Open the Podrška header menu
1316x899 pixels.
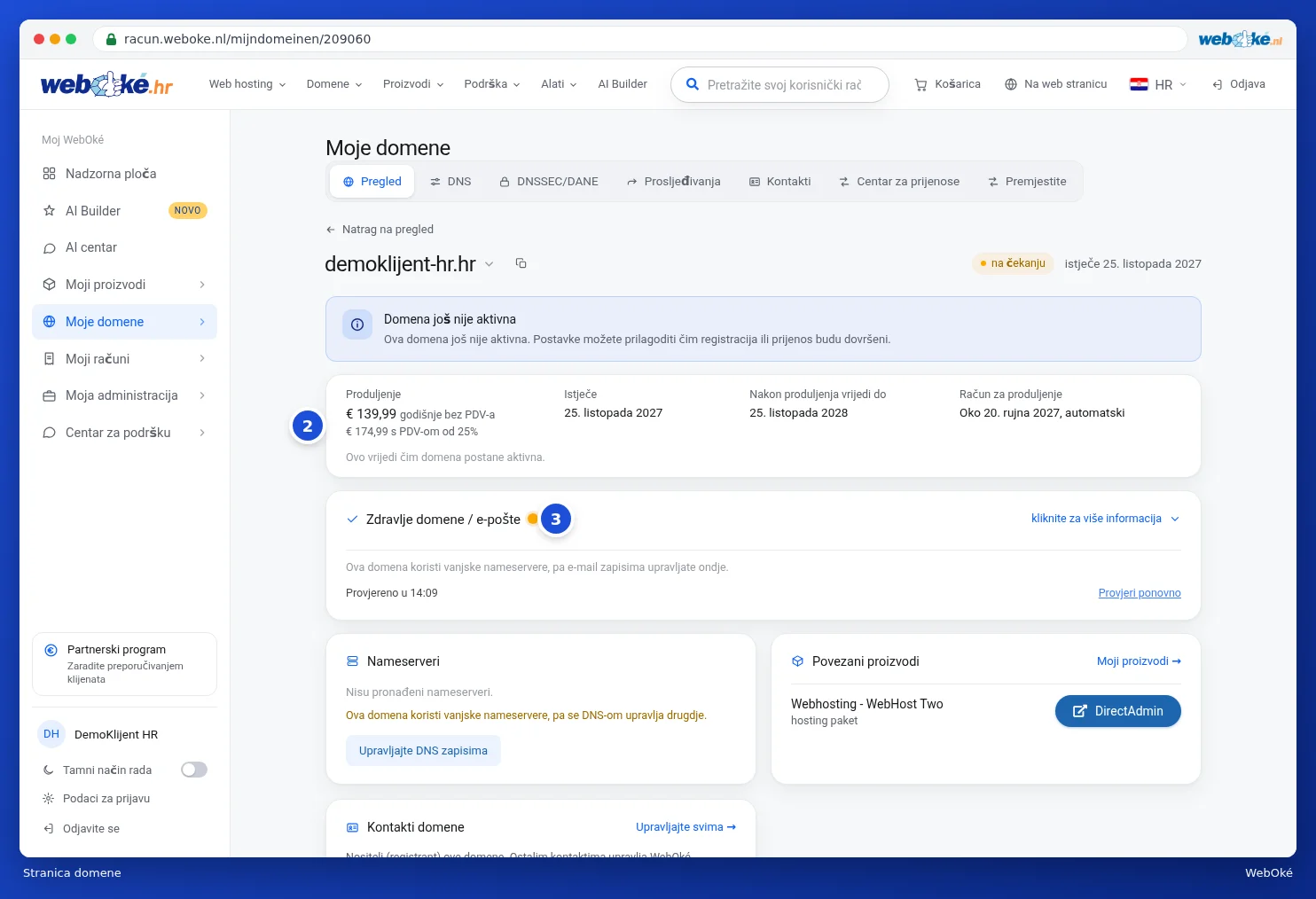492,84
